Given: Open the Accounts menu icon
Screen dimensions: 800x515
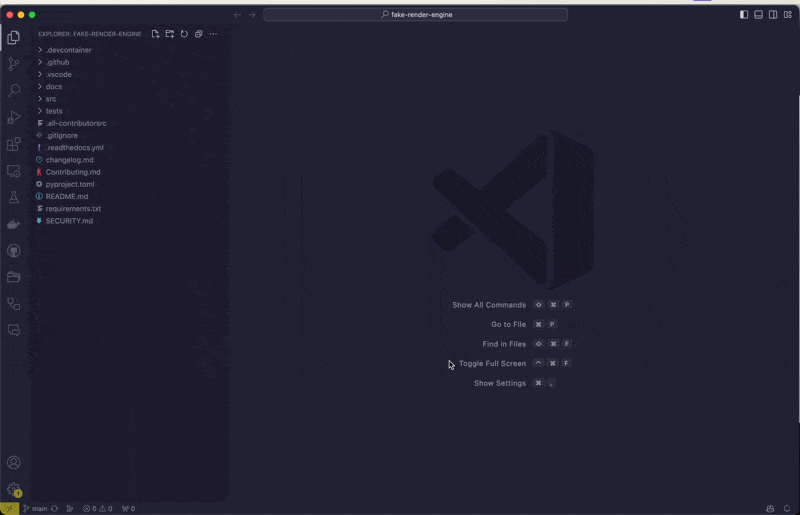Looking at the screenshot, I should (14, 462).
